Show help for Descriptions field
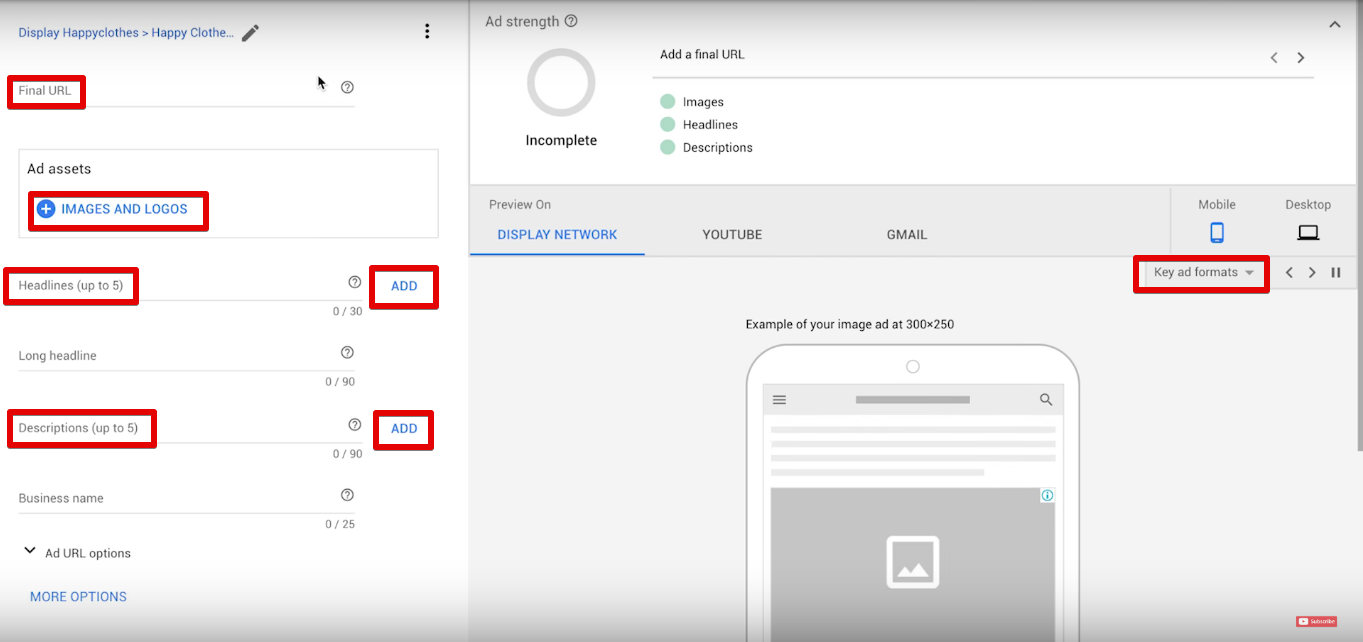Image resolution: width=1363 pixels, height=642 pixels. pyautogui.click(x=354, y=425)
